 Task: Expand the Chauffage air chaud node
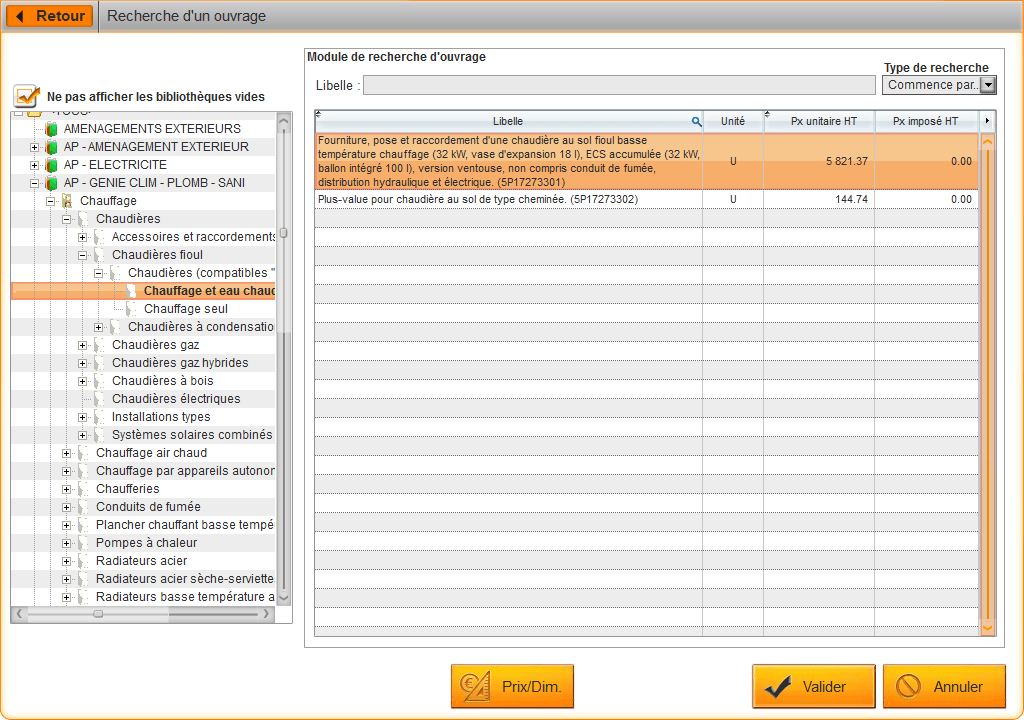[67, 453]
